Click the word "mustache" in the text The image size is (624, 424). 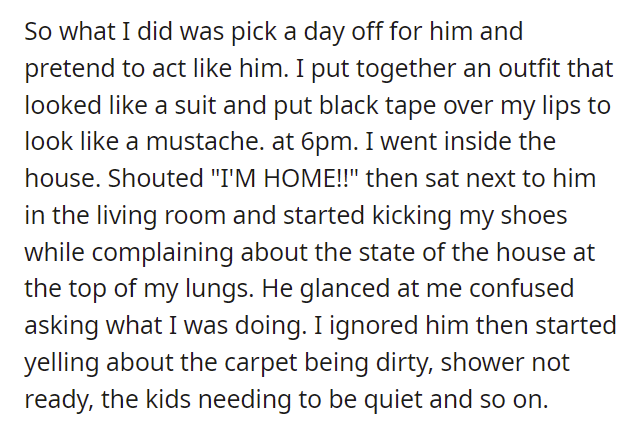(203, 141)
